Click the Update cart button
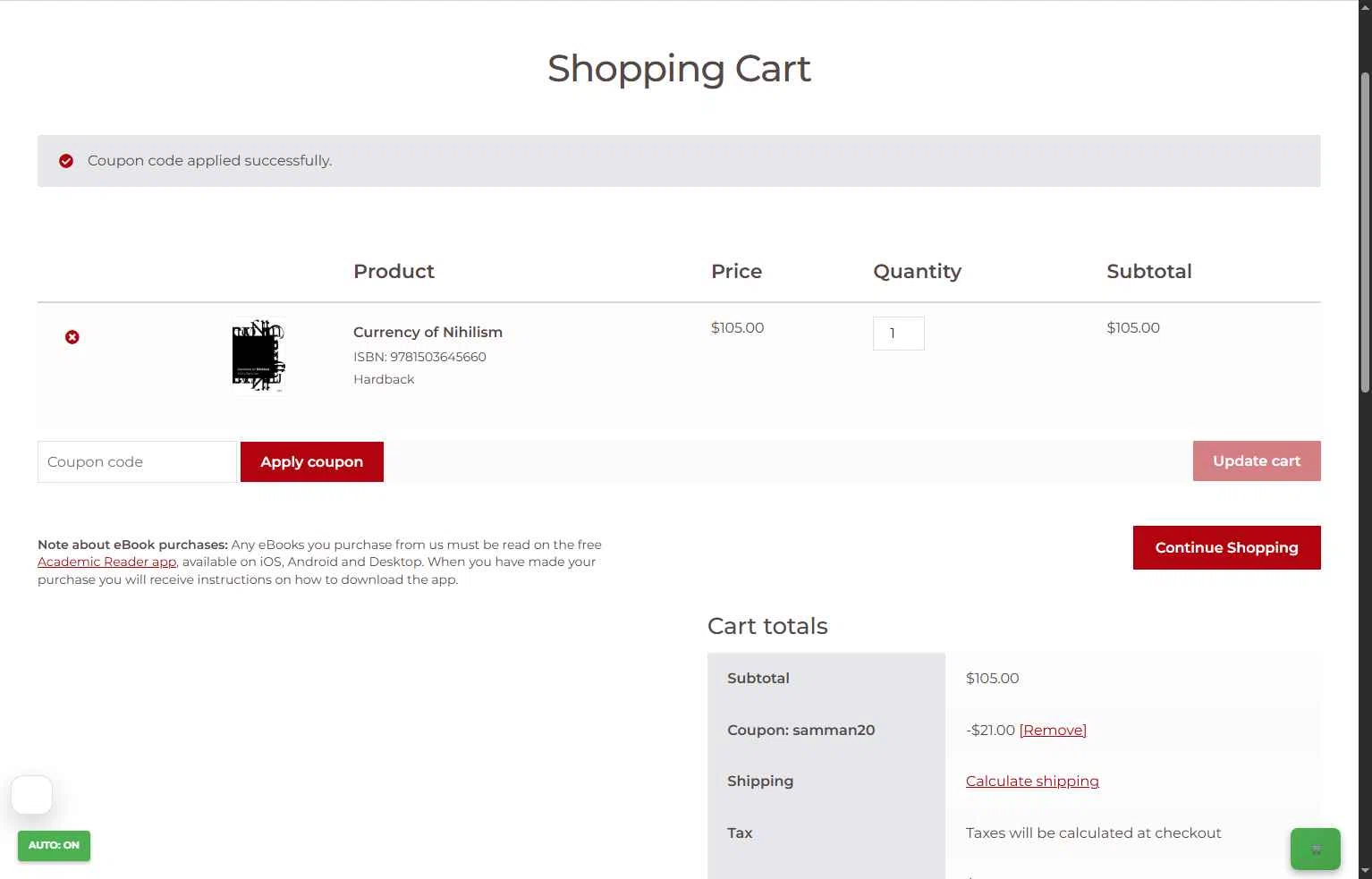1372x879 pixels. click(x=1257, y=461)
